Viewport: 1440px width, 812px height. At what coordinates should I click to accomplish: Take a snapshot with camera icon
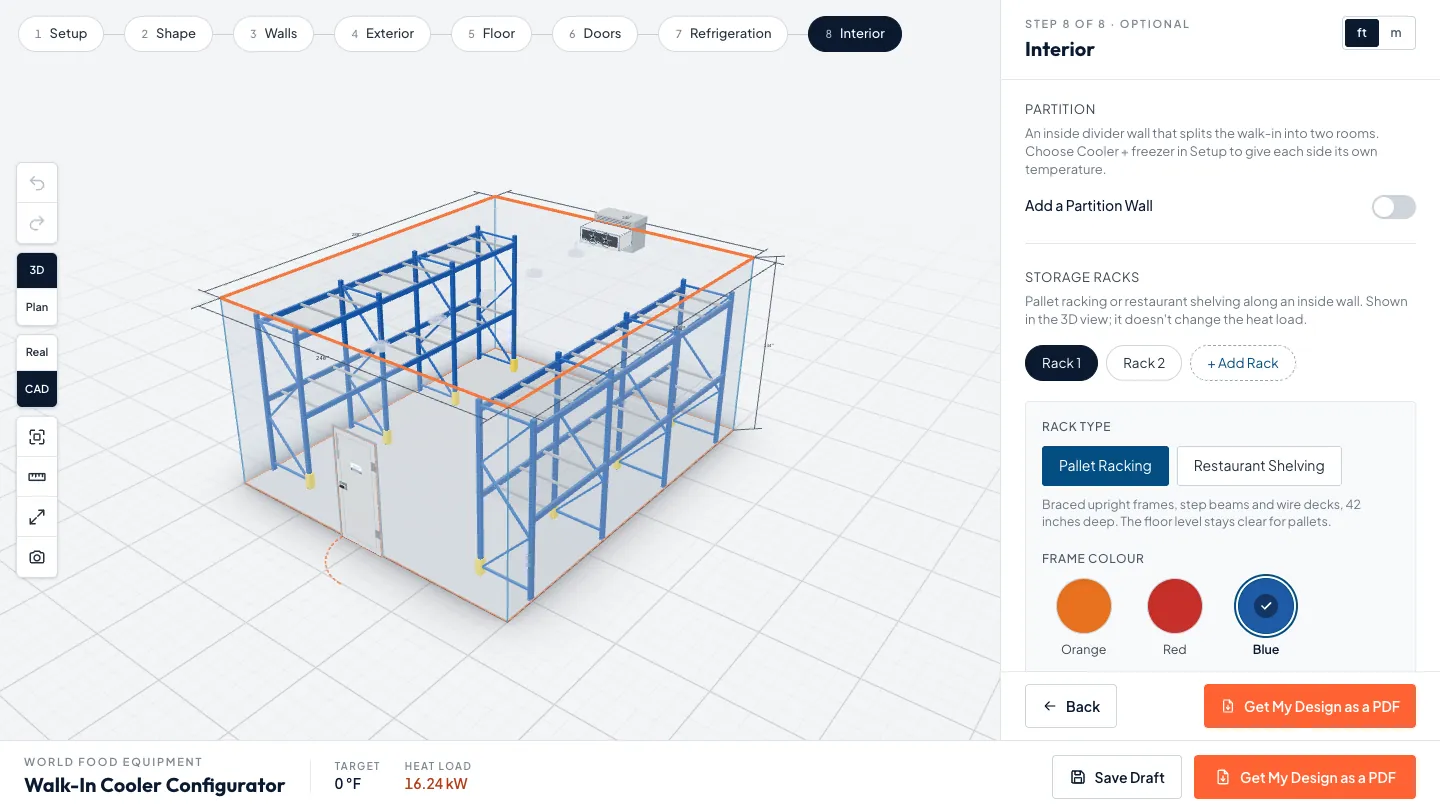(37, 557)
